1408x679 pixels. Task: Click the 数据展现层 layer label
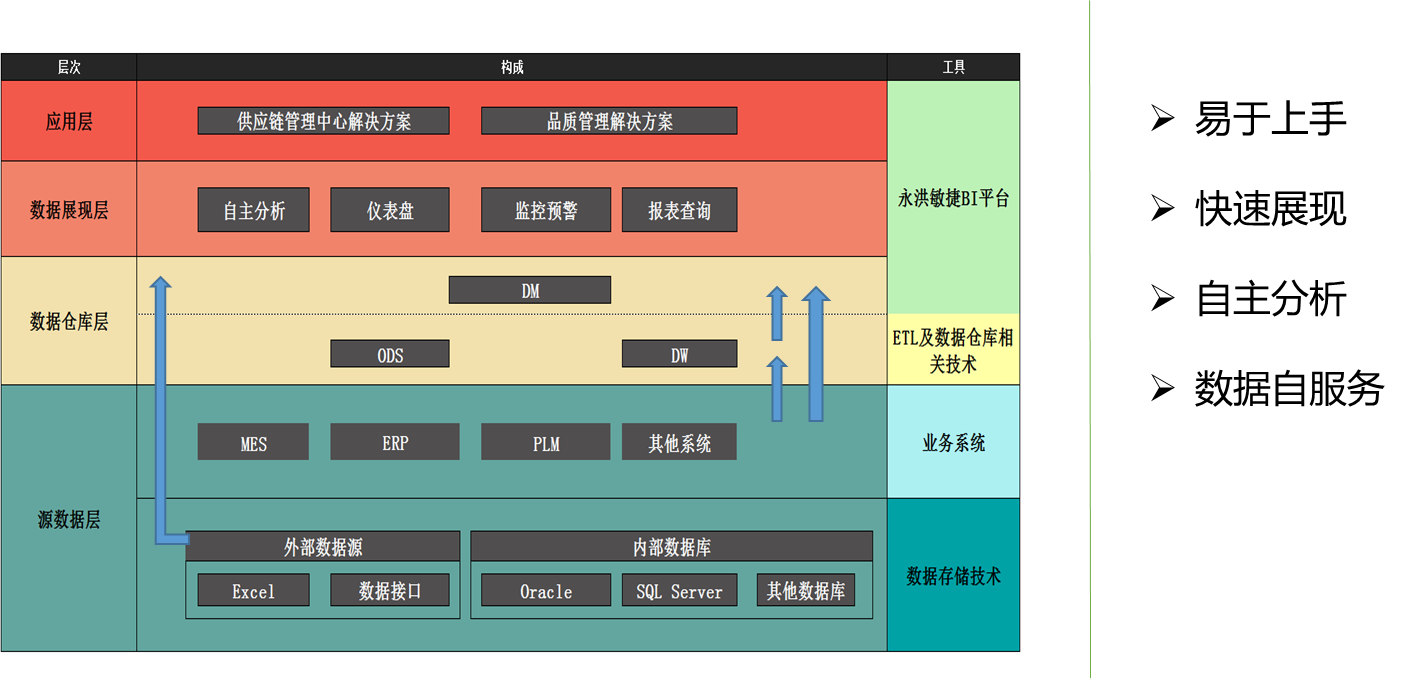tap(69, 209)
